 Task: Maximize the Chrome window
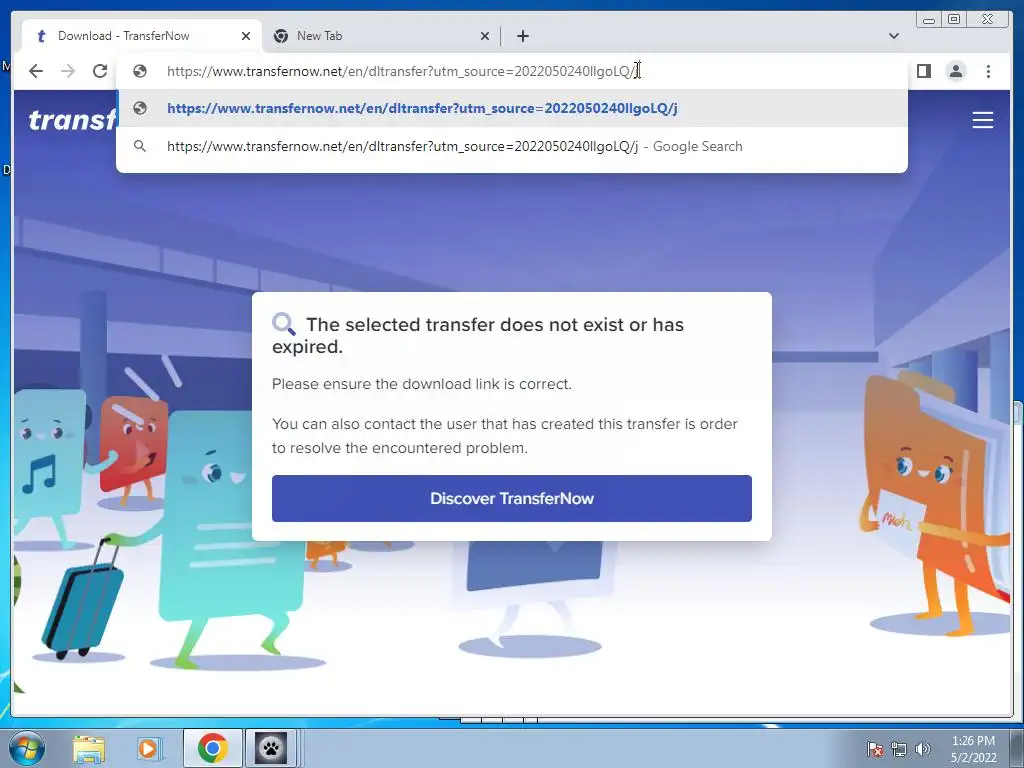click(954, 20)
